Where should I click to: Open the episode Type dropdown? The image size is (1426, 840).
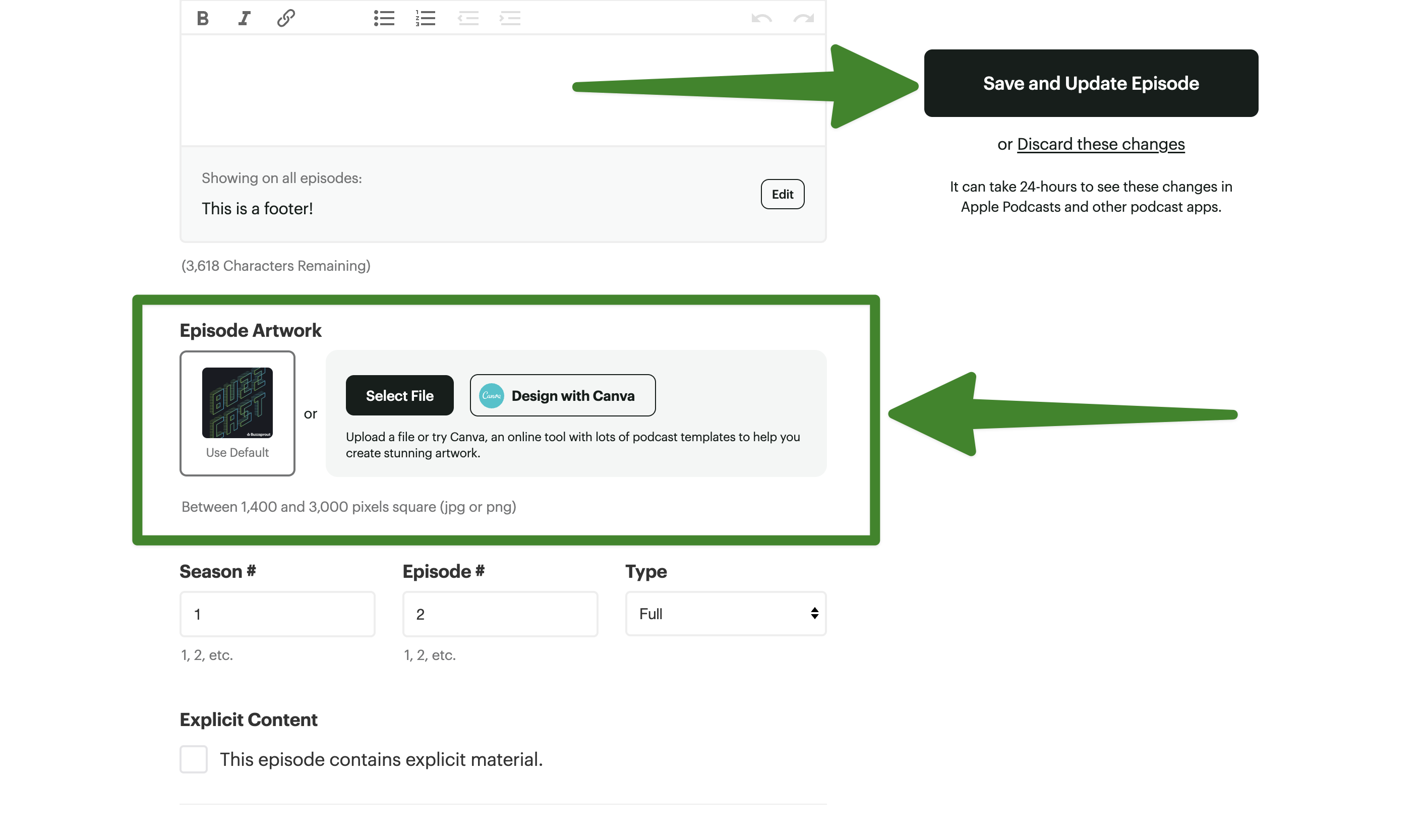(x=725, y=614)
